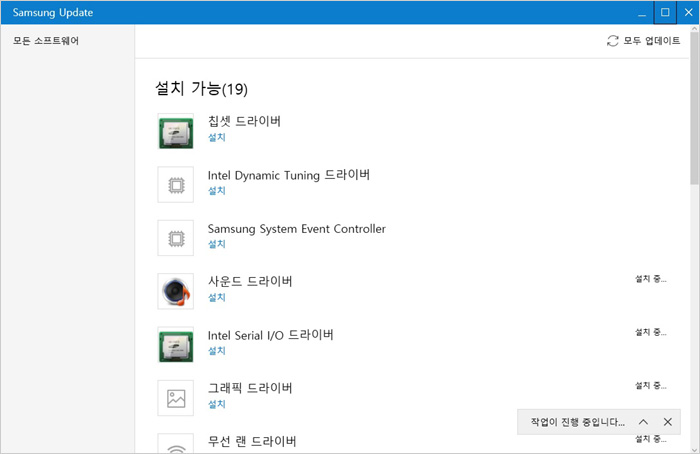Image resolution: width=700 pixels, height=454 pixels.
Task: Click 설치 under 사운드 드라이버
Action: (217, 297)
